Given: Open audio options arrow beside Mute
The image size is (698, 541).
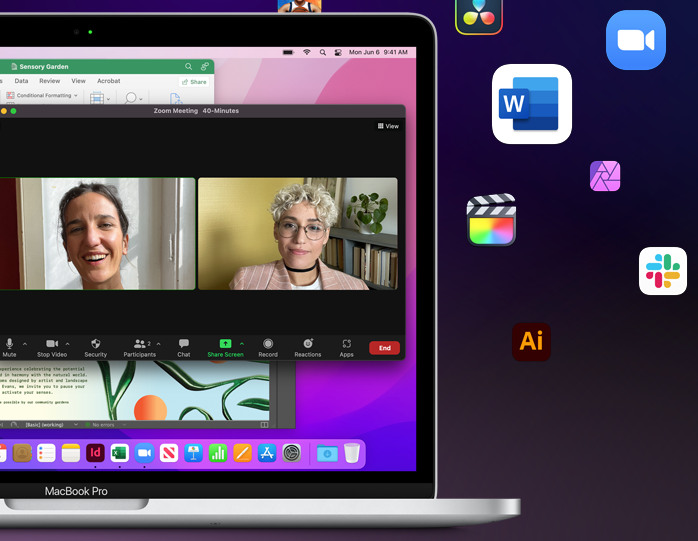Looking at the screenshot, I should click(x=25, y=344).
